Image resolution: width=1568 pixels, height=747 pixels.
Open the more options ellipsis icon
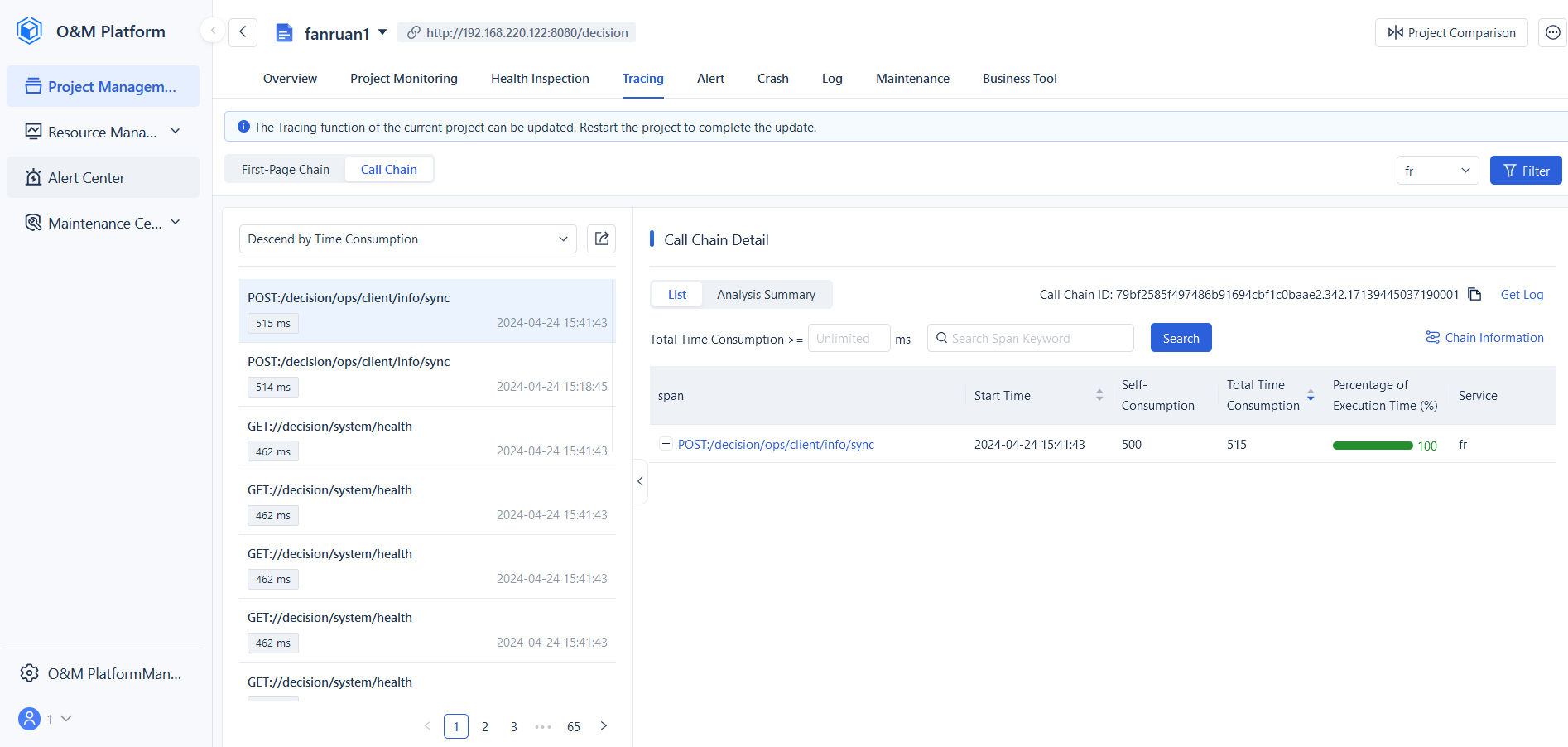[x=1552, y=32]
